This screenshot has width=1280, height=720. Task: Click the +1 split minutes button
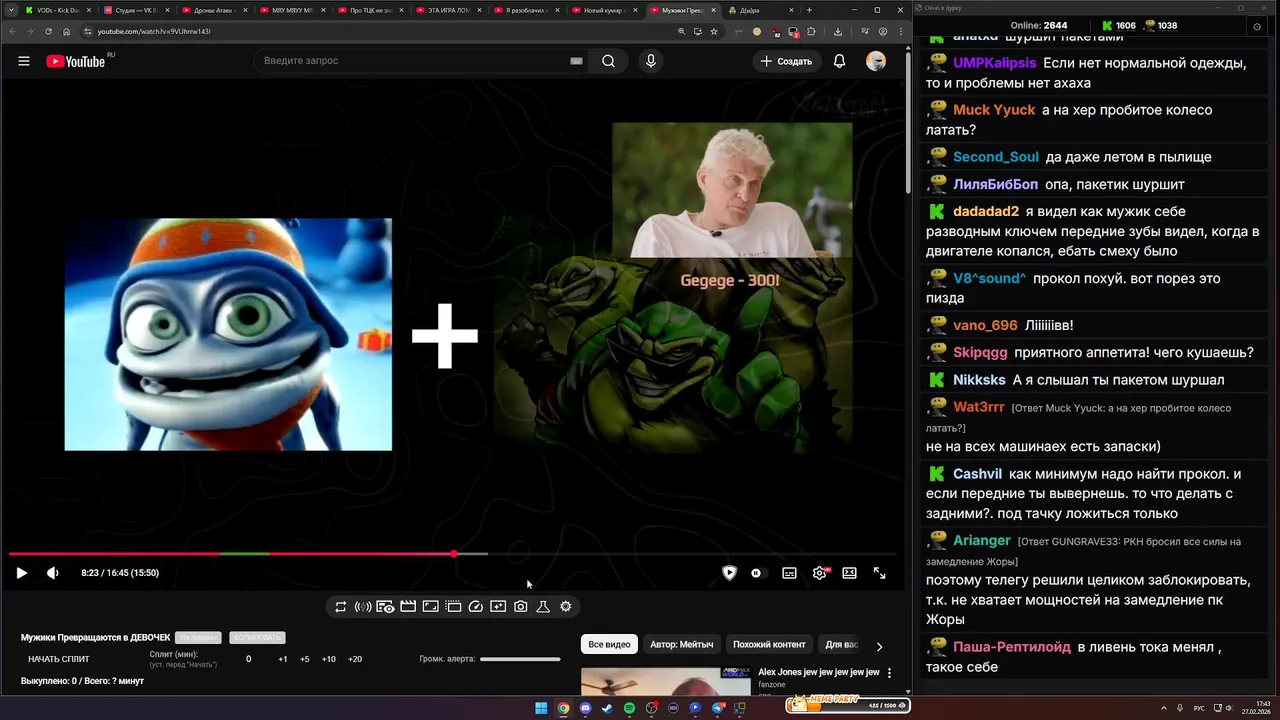(x=283, y=659)
